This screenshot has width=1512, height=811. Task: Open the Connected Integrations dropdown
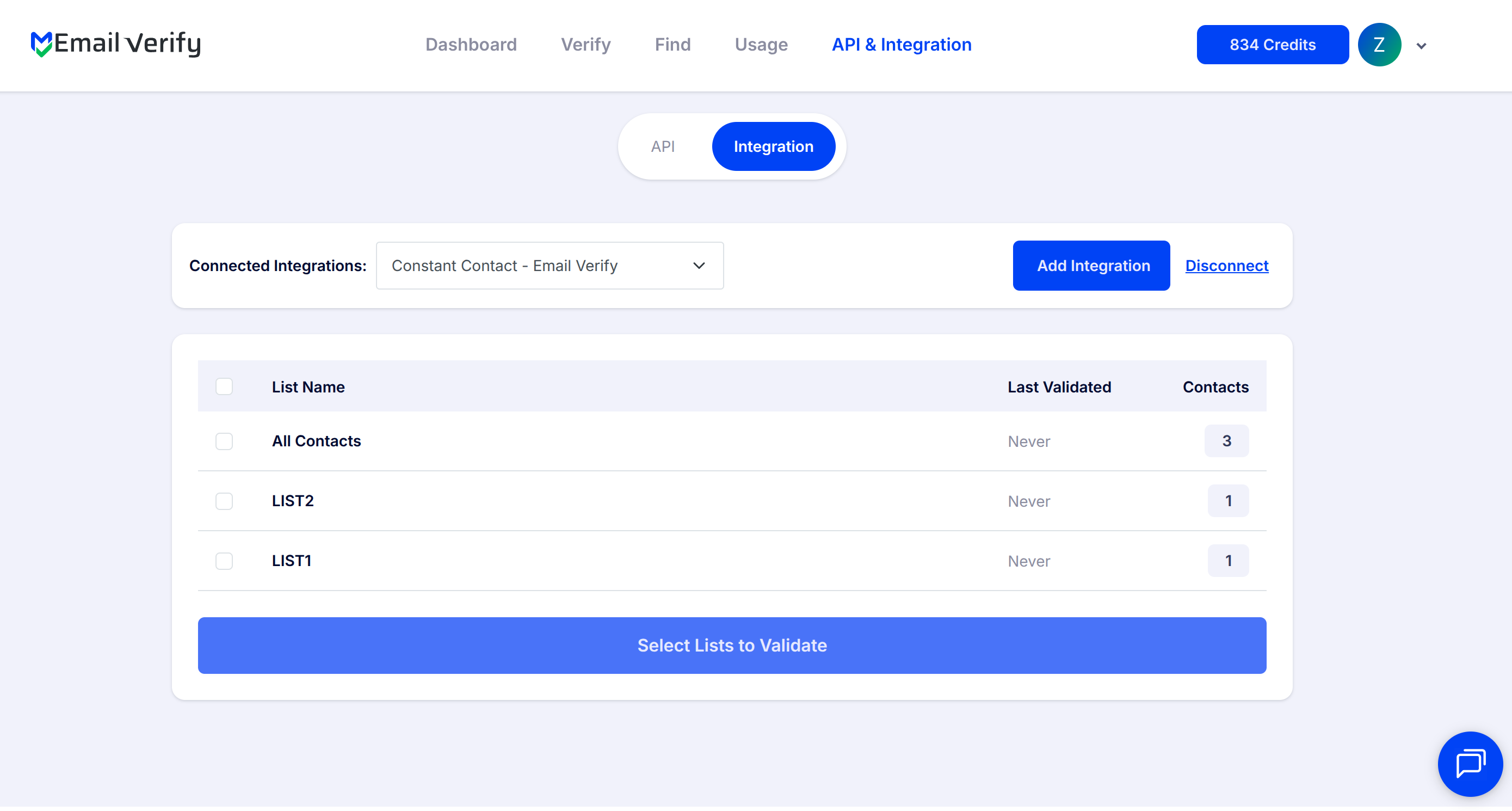click(x=550, y=266)
